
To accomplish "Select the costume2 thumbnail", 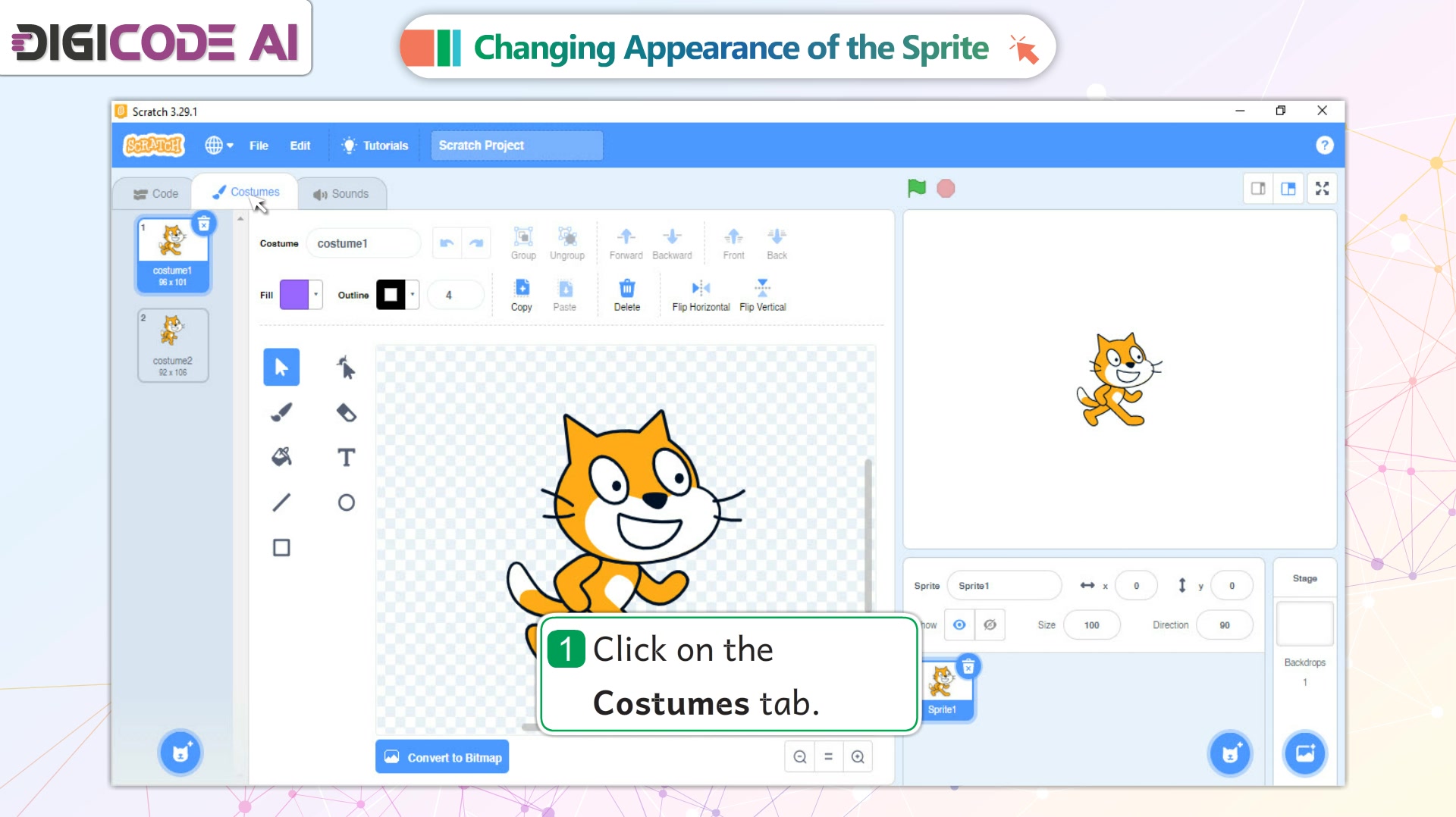I will click(173, 345).
